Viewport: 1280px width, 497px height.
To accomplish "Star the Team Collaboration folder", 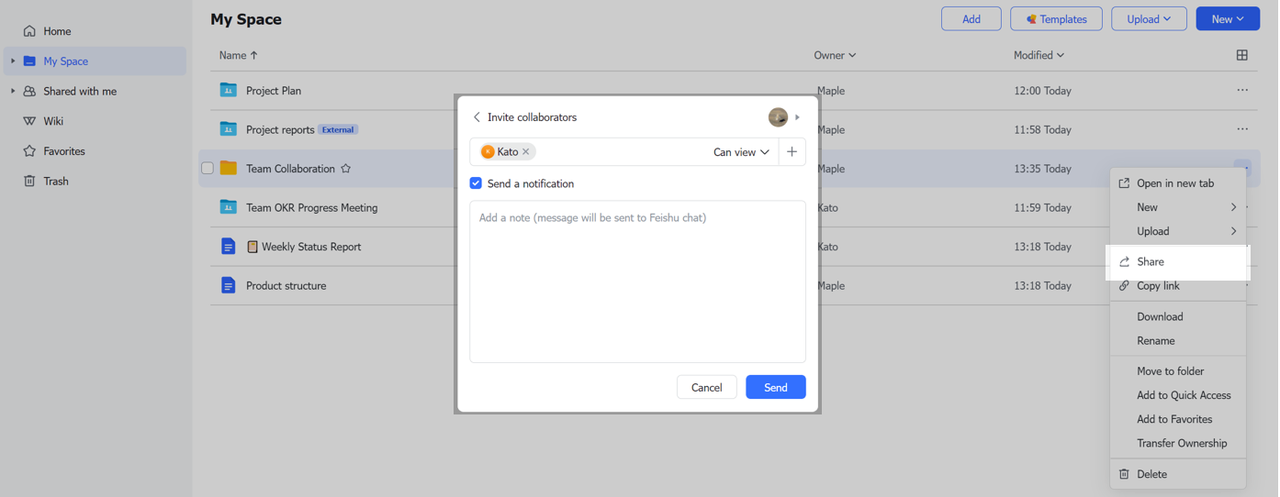I will coord(346,169).
